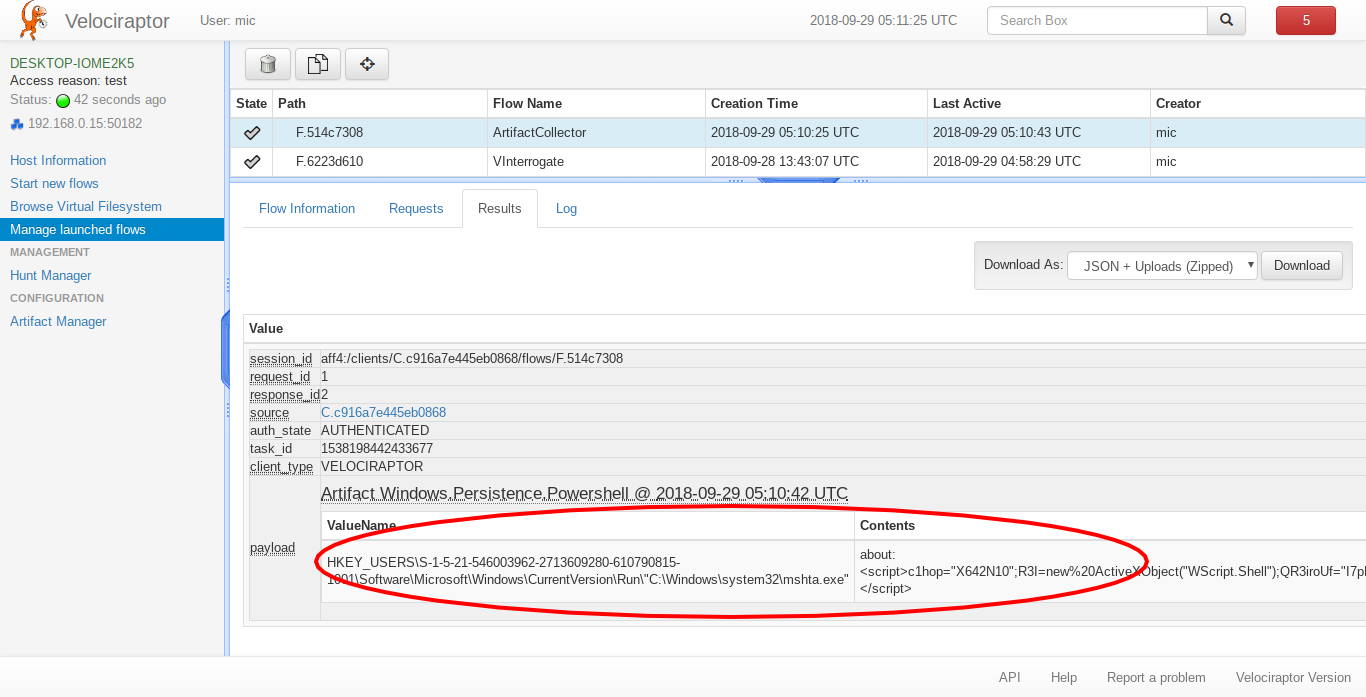Click state checkmark of flow F.6223d610
Screen dimensions: 1366x697
point(252,161)
